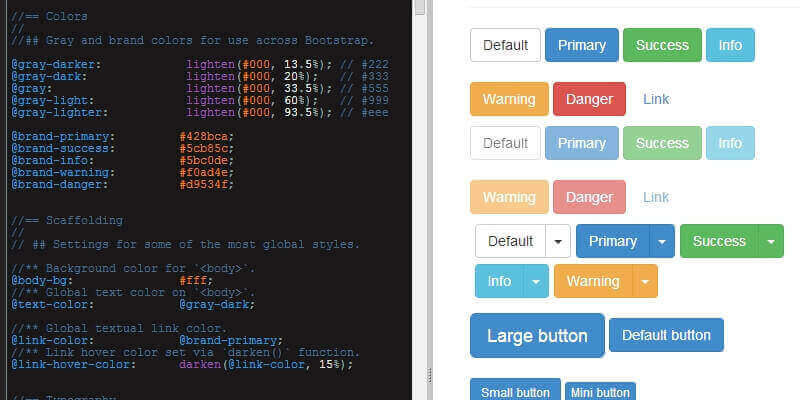Click the solid red Danger button
The height and width of the screenshot is (400, 800).
[589, 99]
